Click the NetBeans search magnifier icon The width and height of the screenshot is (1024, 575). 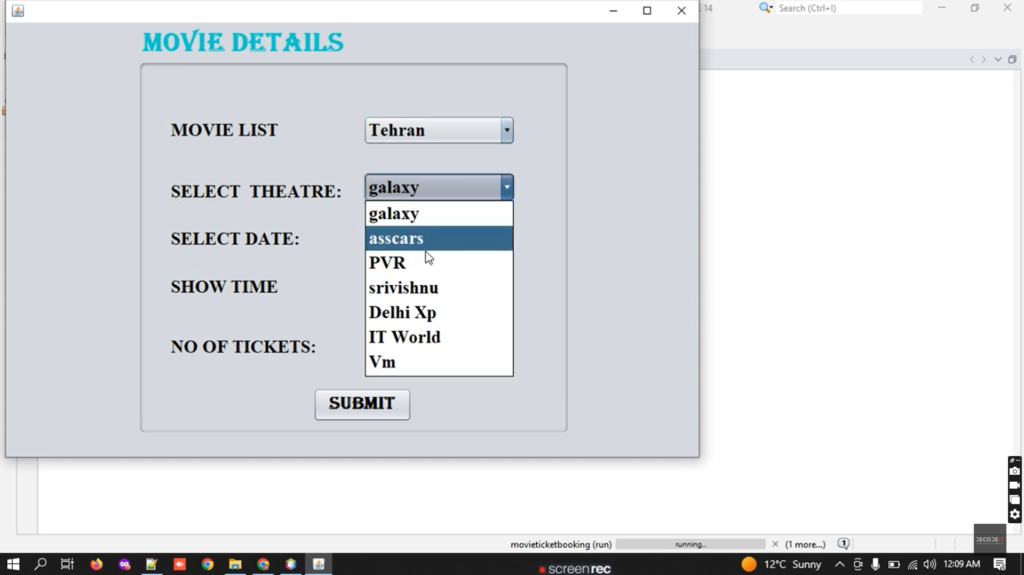coord(765,8)
